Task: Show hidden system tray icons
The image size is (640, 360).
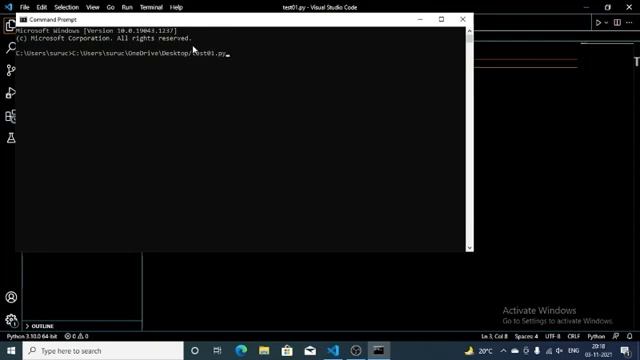Action: pos(503,351)
